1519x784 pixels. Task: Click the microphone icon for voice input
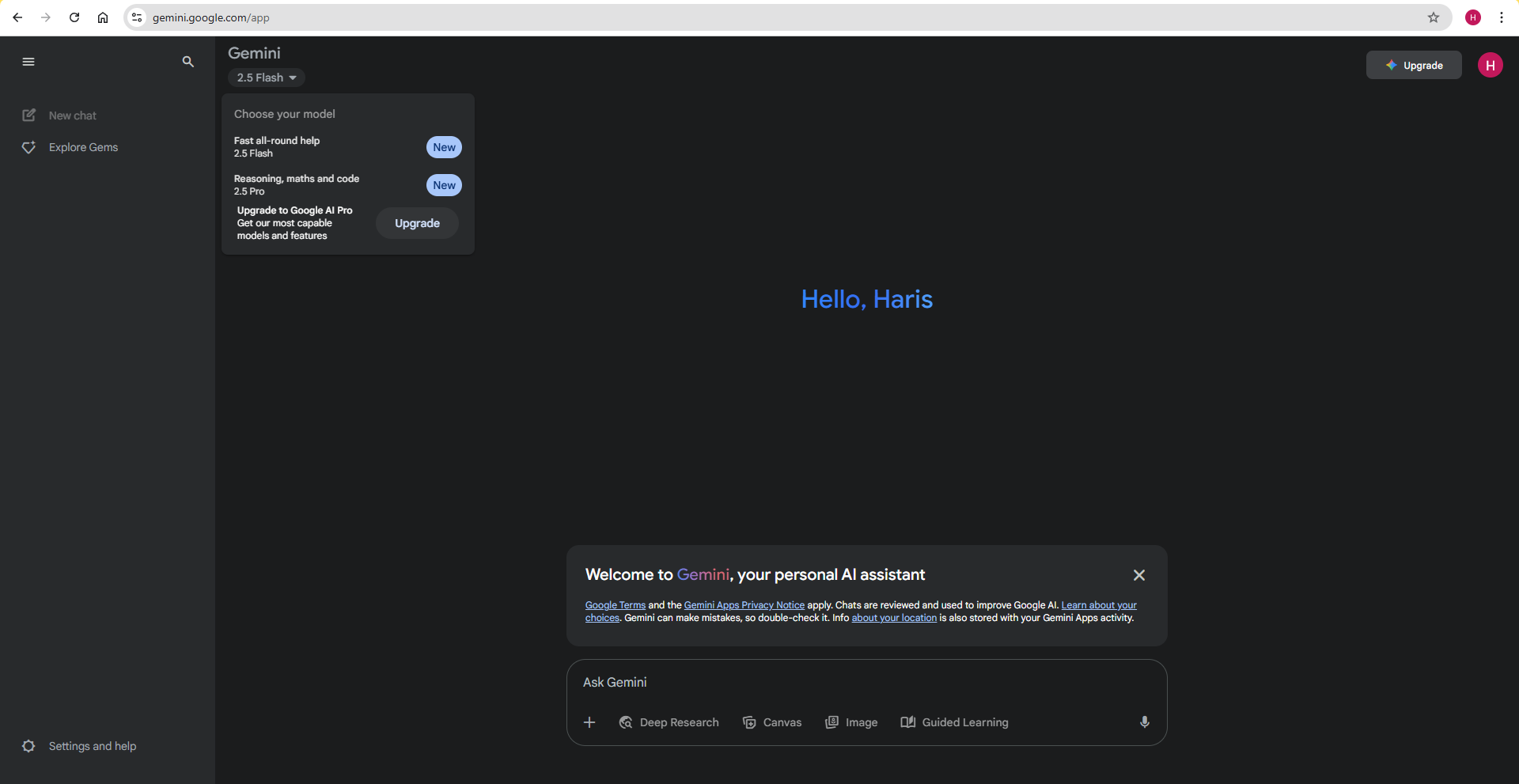pyautogui.click(x=1145, y=722)
